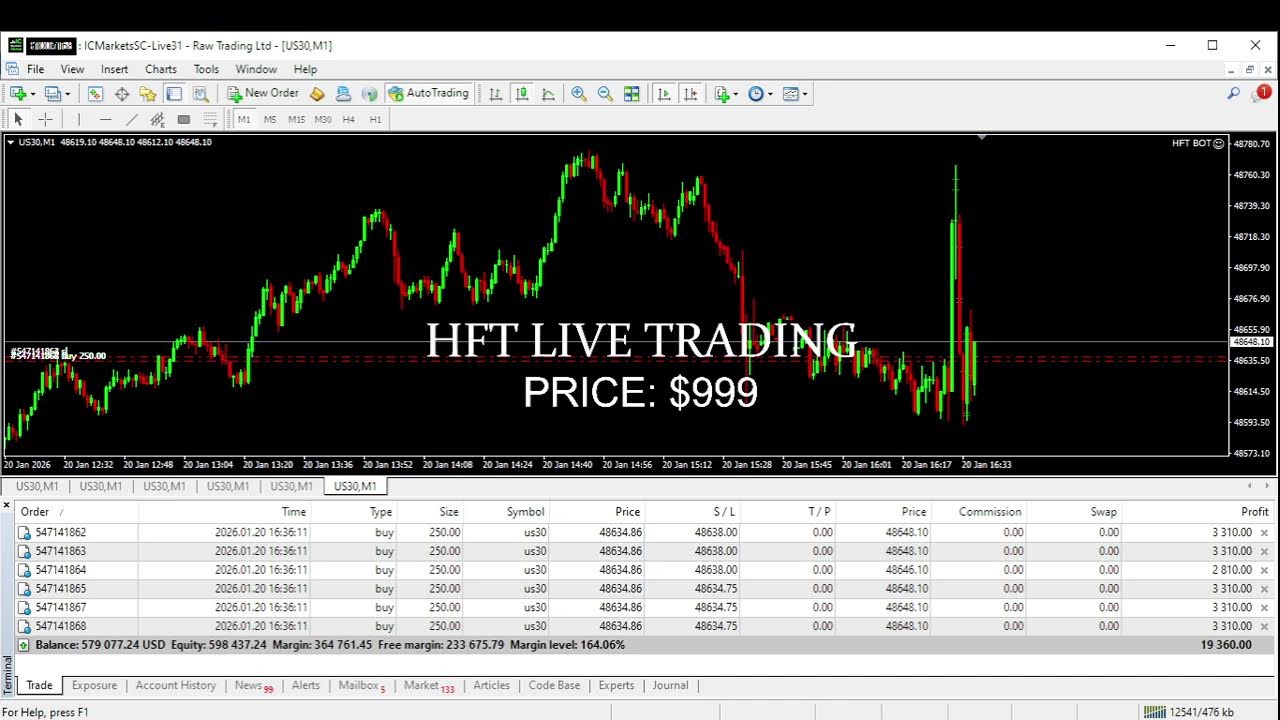Toggle the Navigator star-folder icon
Image resolution: width=1280 pixels, height=720 pixels.
tap(148, 93)
